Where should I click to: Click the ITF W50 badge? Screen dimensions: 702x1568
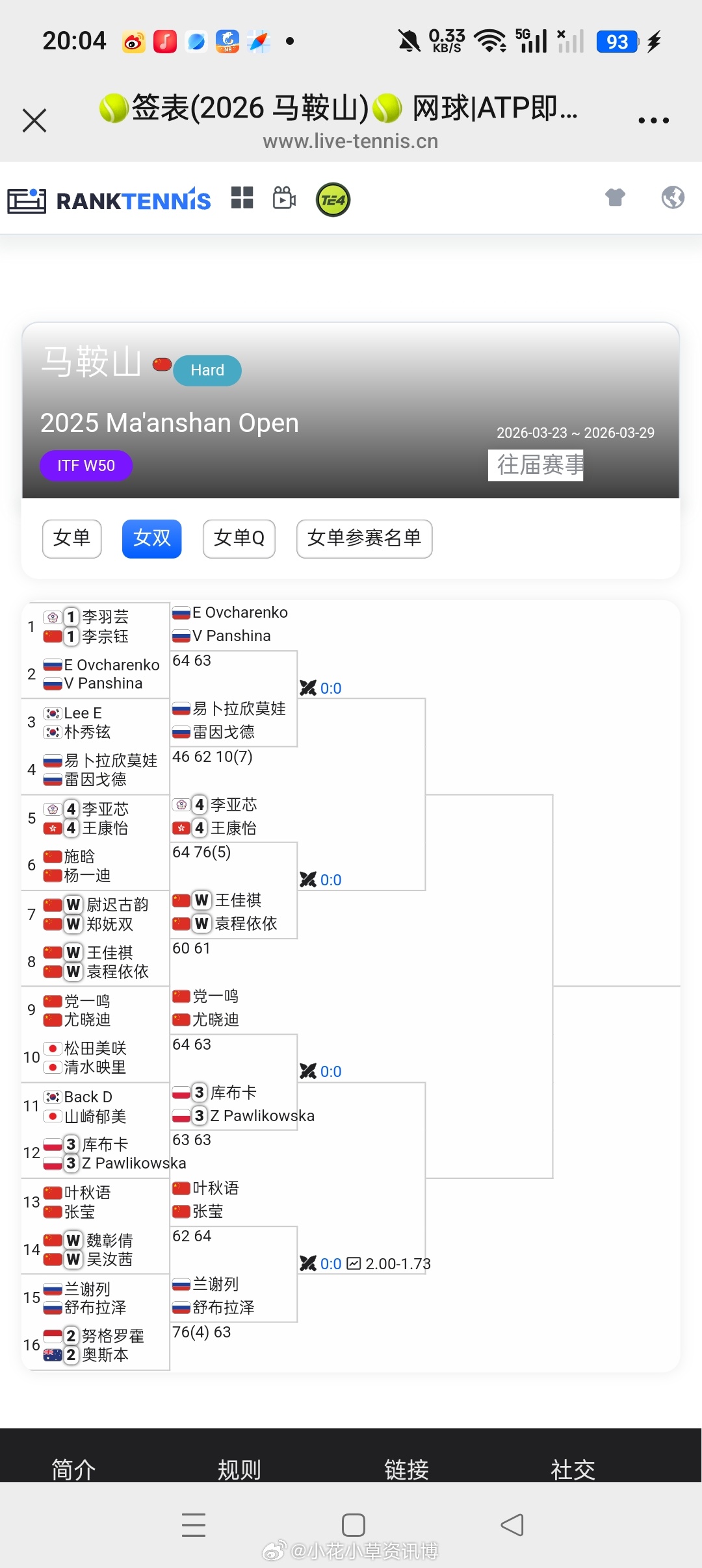point(86,465)
